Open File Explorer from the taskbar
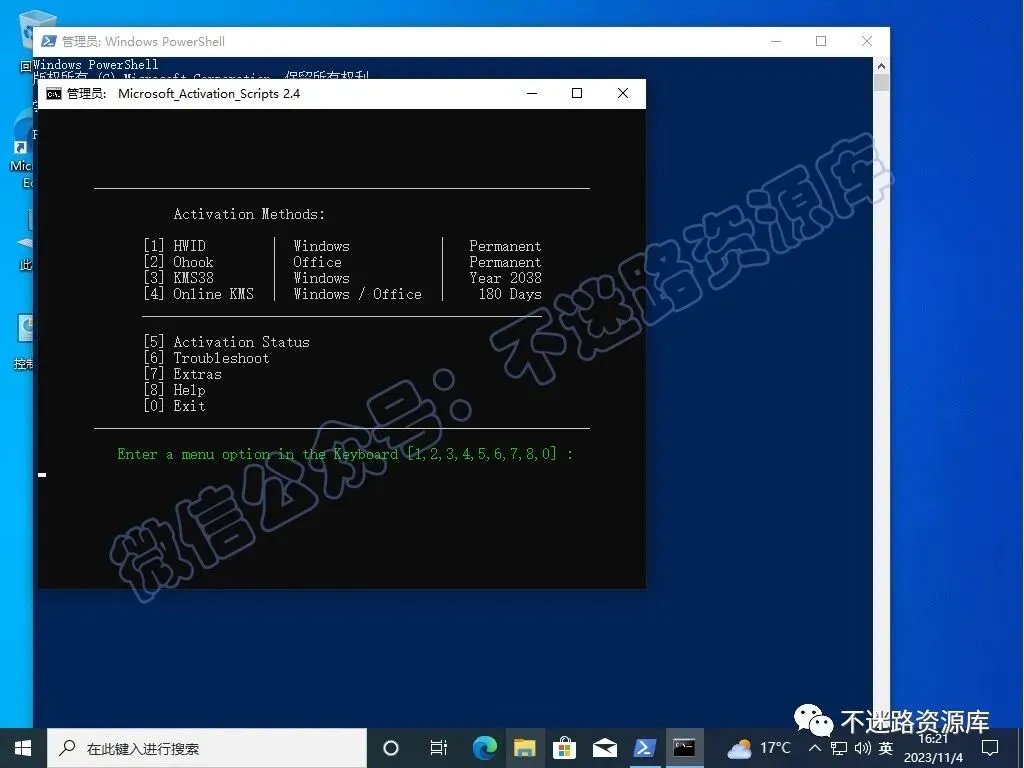Viewport: 1024px width, 768px height. [524, 748]
